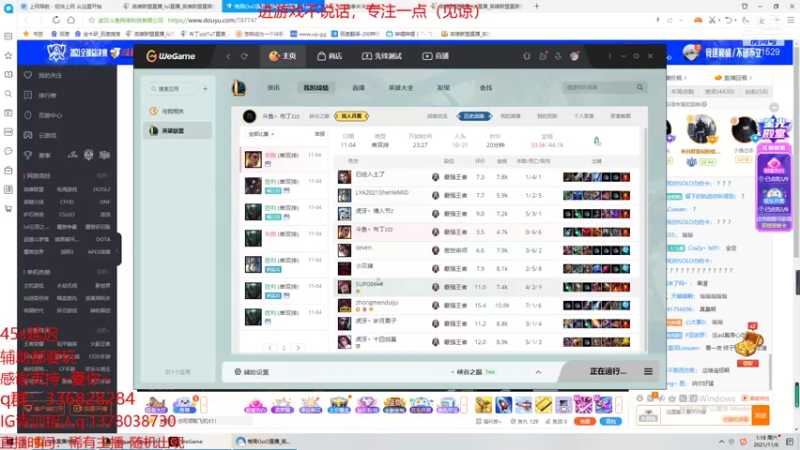The image size is (800, 450).
Task: Click the browser sidebar search magnifier icon
Action: point(8,94)
